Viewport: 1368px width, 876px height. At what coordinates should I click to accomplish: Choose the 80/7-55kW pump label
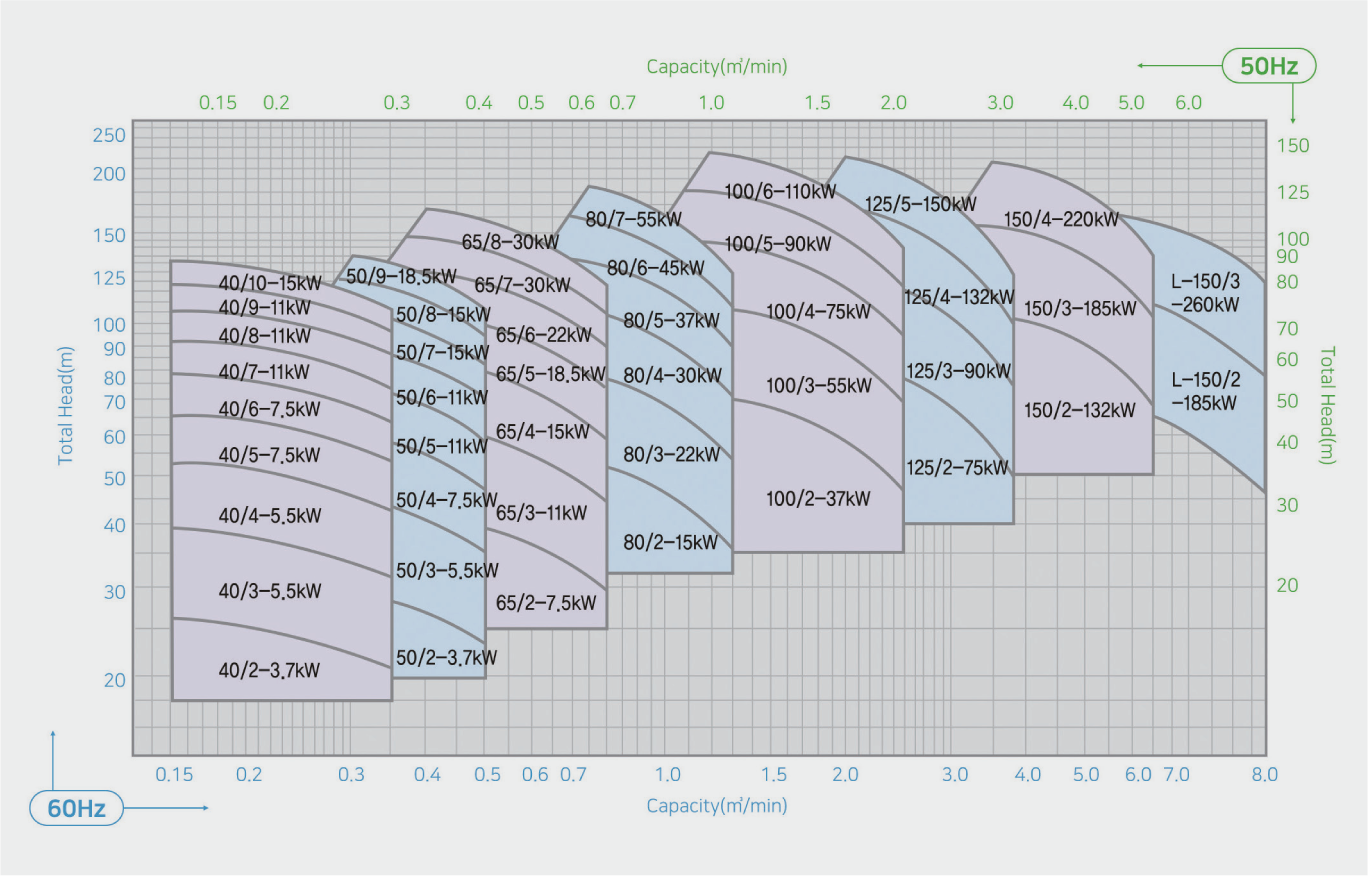click(x=634, y=220)
